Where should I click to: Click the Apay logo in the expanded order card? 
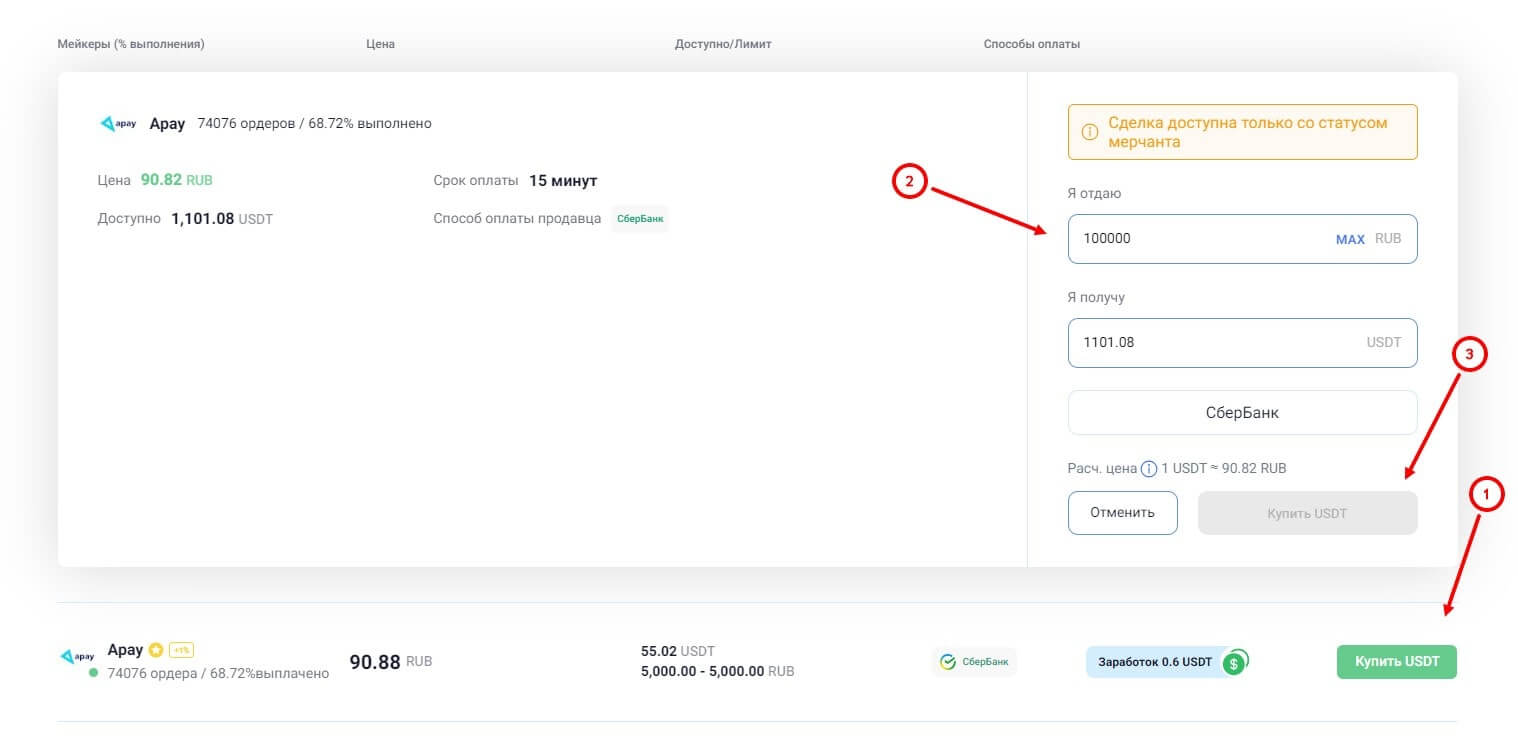[118, 124]
